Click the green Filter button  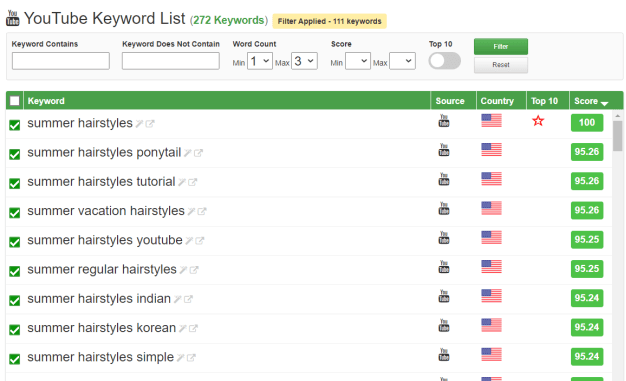[x=501, y=47]
